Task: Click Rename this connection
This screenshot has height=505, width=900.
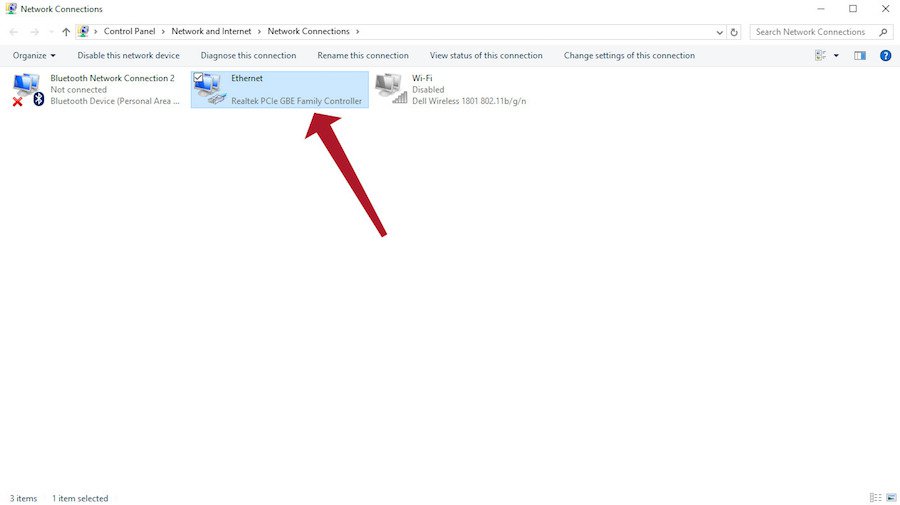Action: [363, 56]
